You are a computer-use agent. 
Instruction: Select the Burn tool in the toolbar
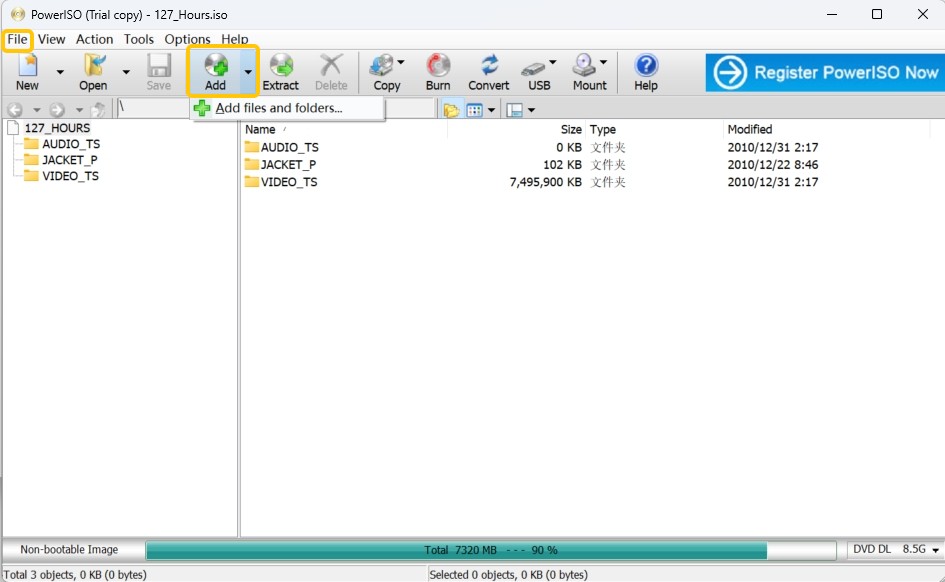click(437, 70)
